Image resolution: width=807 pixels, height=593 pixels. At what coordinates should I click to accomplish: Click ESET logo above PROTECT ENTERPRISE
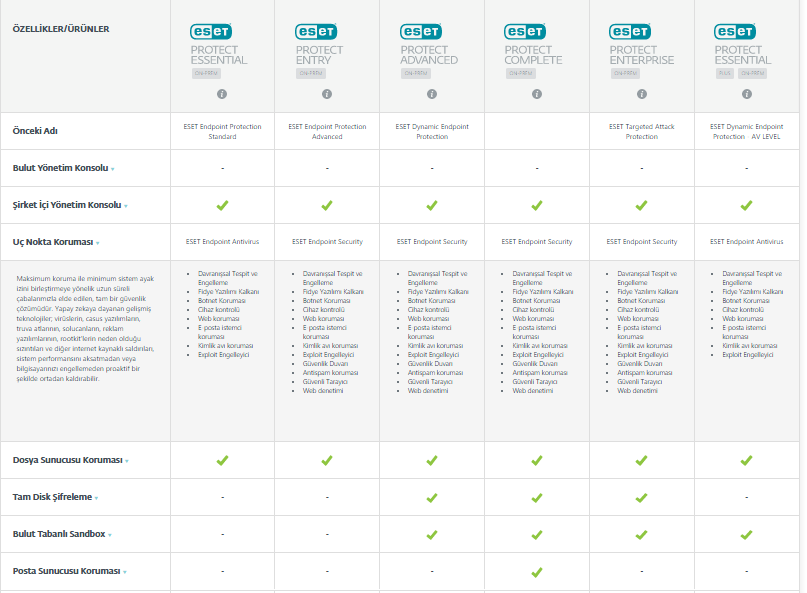point(630,32)
